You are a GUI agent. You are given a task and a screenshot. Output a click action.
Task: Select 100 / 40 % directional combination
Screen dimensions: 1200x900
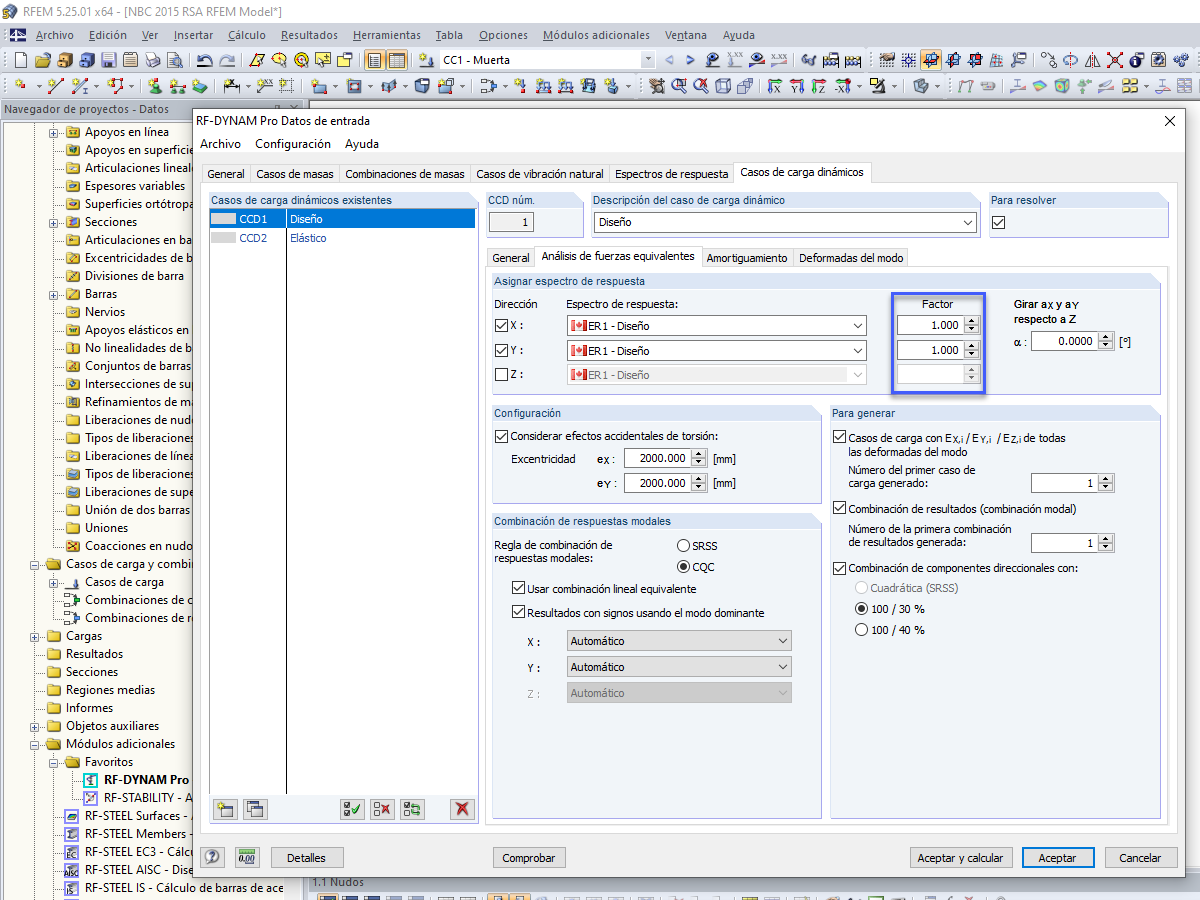(861, 630)
